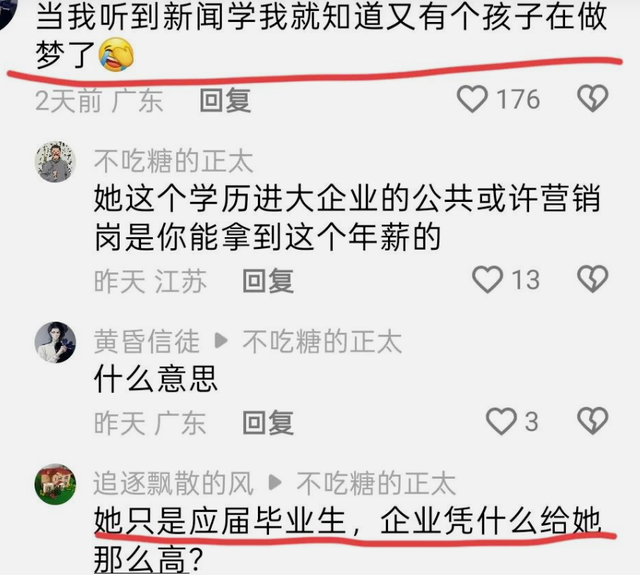Reply to 黄昏信徒's comment
The width and height of the screenshot is (640, 575).
point(268,422)
